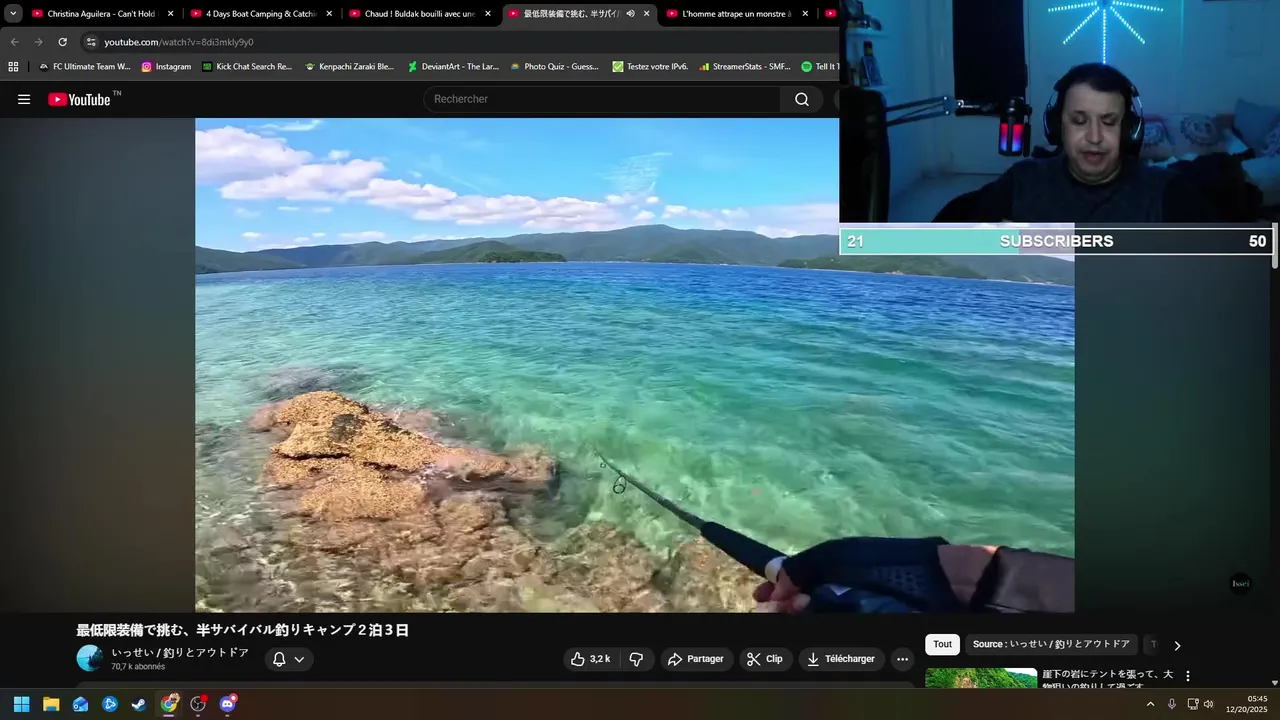Open Kick Chat Search bookmark

(x=247, y=67)
